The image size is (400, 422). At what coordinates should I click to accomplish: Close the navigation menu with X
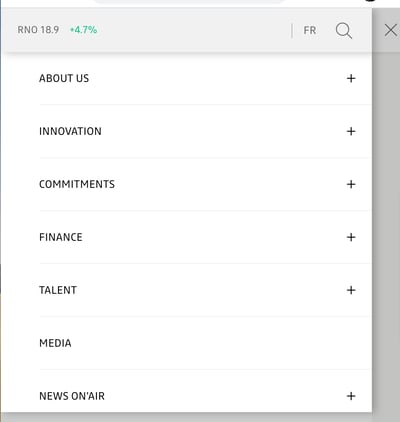pos(391,30)
